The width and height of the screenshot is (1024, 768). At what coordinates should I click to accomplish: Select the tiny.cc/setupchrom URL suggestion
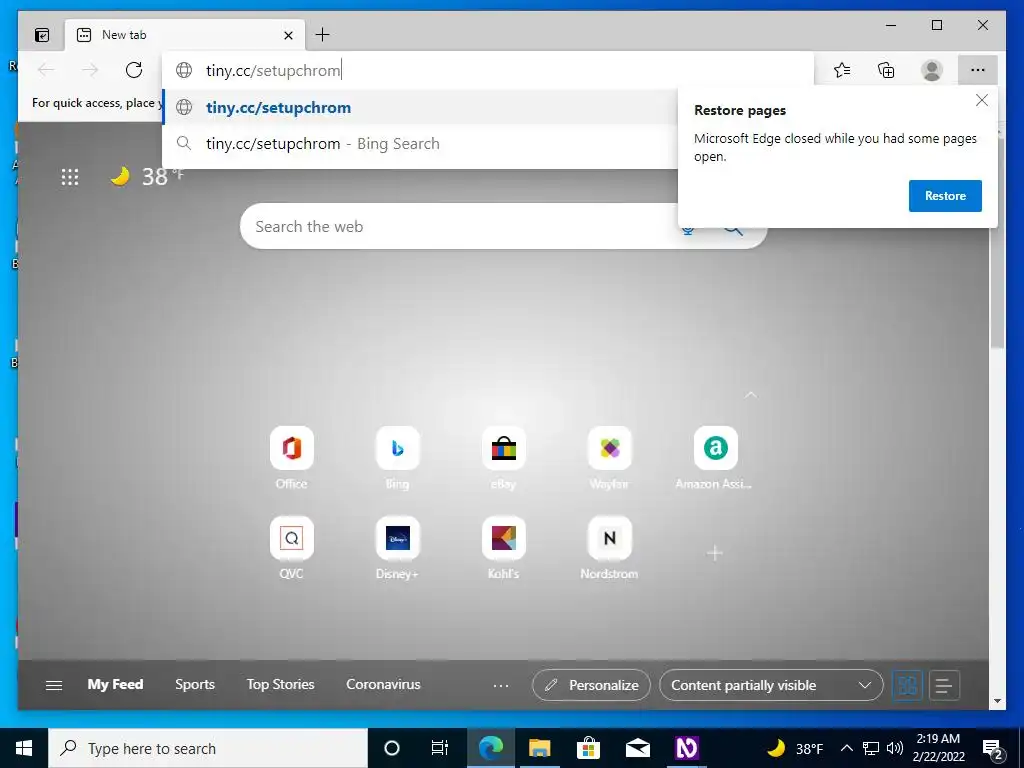[x=419, y=108]
